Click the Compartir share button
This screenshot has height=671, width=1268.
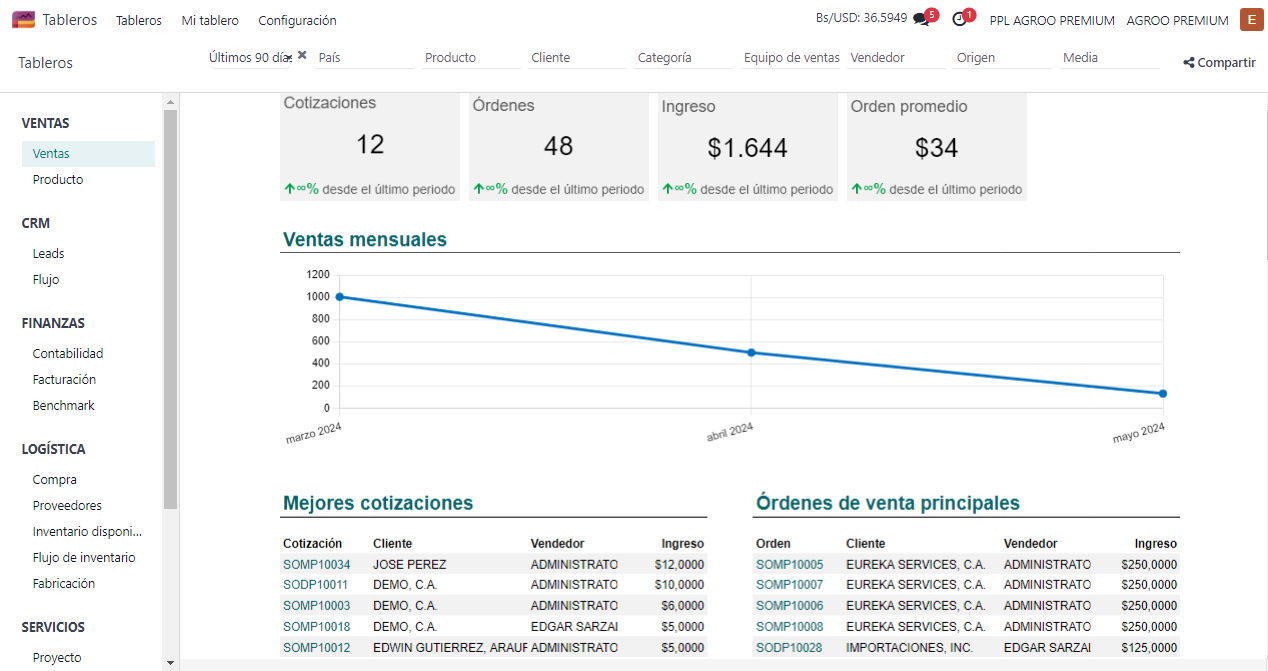click(x=1219, y=62)
